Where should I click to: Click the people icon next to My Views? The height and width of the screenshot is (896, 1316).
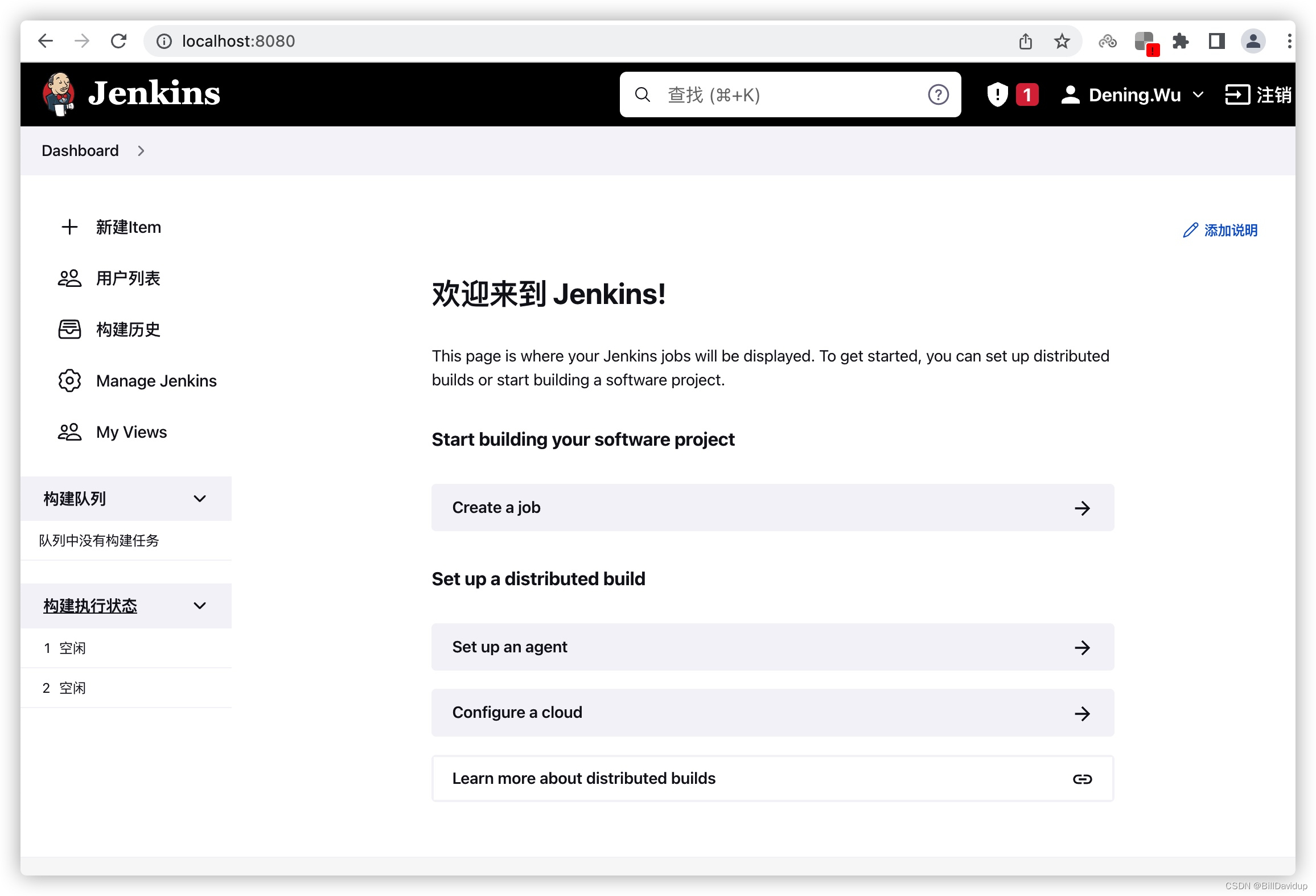tap(69, 432)
